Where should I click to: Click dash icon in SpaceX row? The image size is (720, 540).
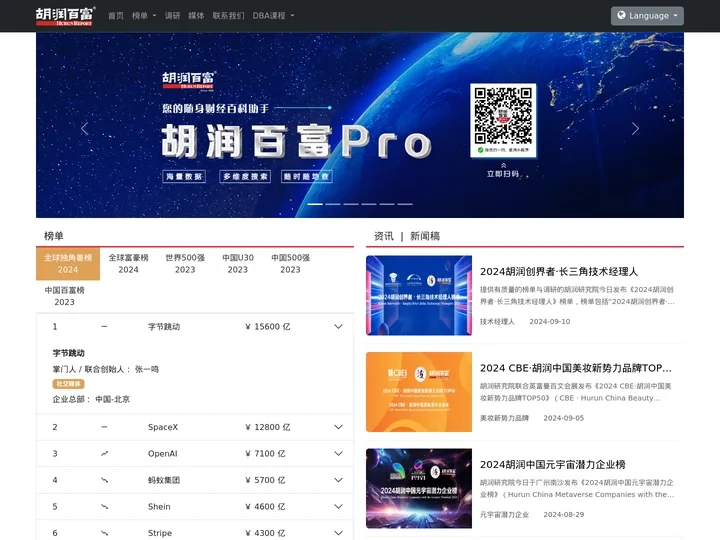pos(104,427)
